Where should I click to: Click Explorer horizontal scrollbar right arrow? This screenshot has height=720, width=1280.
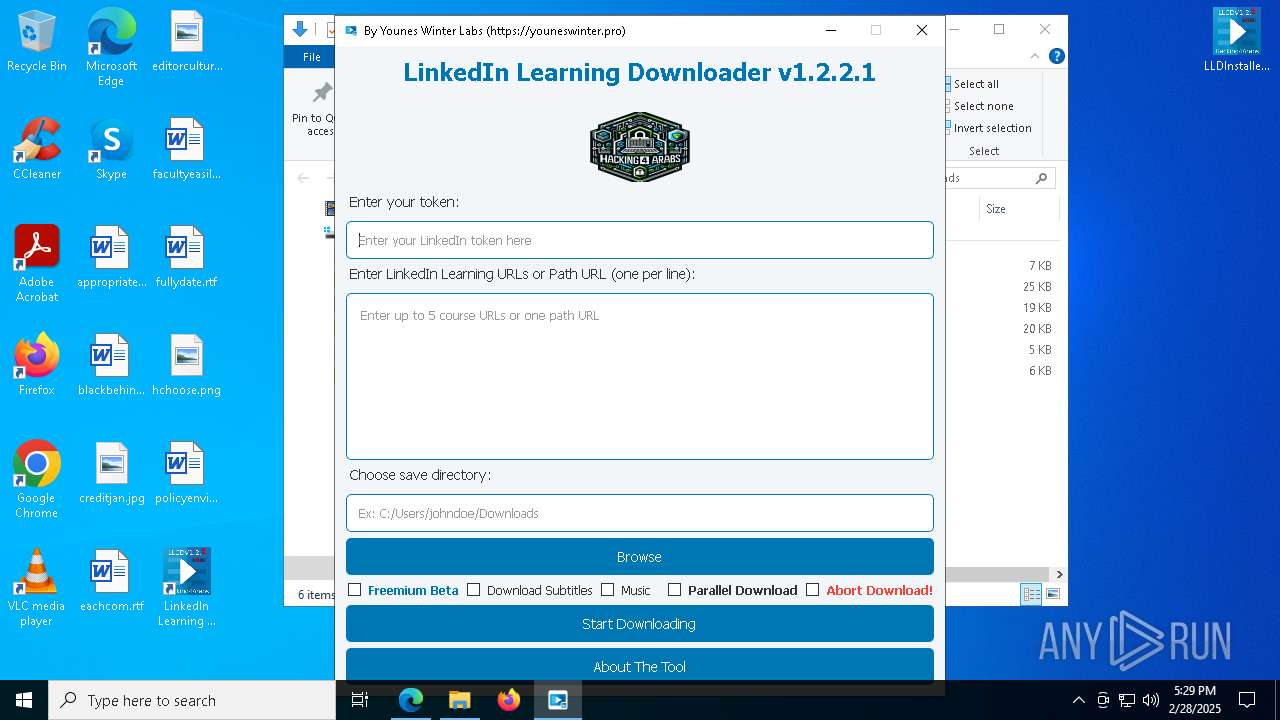pos(1059,574)
